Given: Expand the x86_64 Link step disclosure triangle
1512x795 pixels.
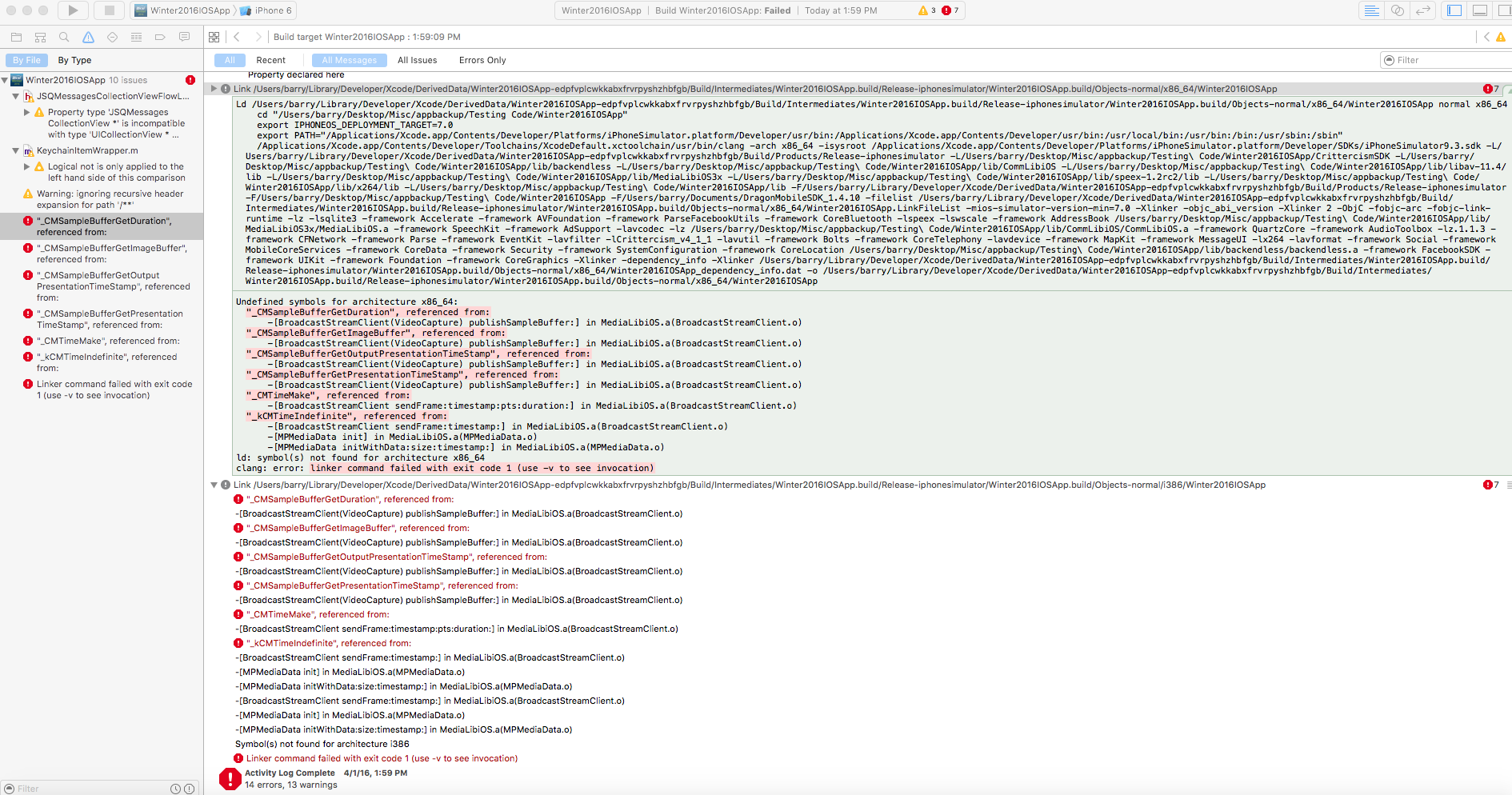Looking at the screenshot, I should (214, 89).
